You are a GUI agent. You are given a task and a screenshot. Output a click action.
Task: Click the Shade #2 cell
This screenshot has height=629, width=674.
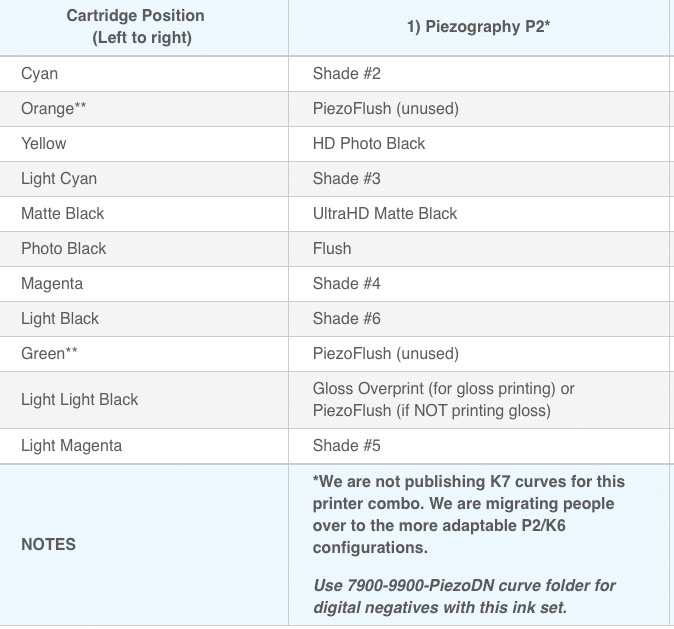coord(346,74)
